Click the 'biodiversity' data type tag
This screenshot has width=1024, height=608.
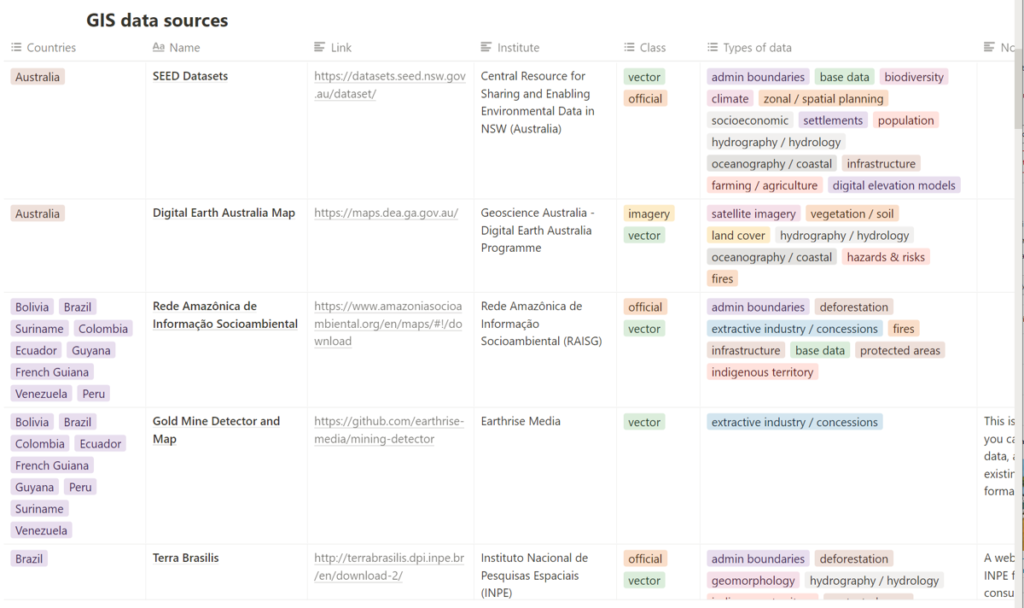[x=914, y=77]
